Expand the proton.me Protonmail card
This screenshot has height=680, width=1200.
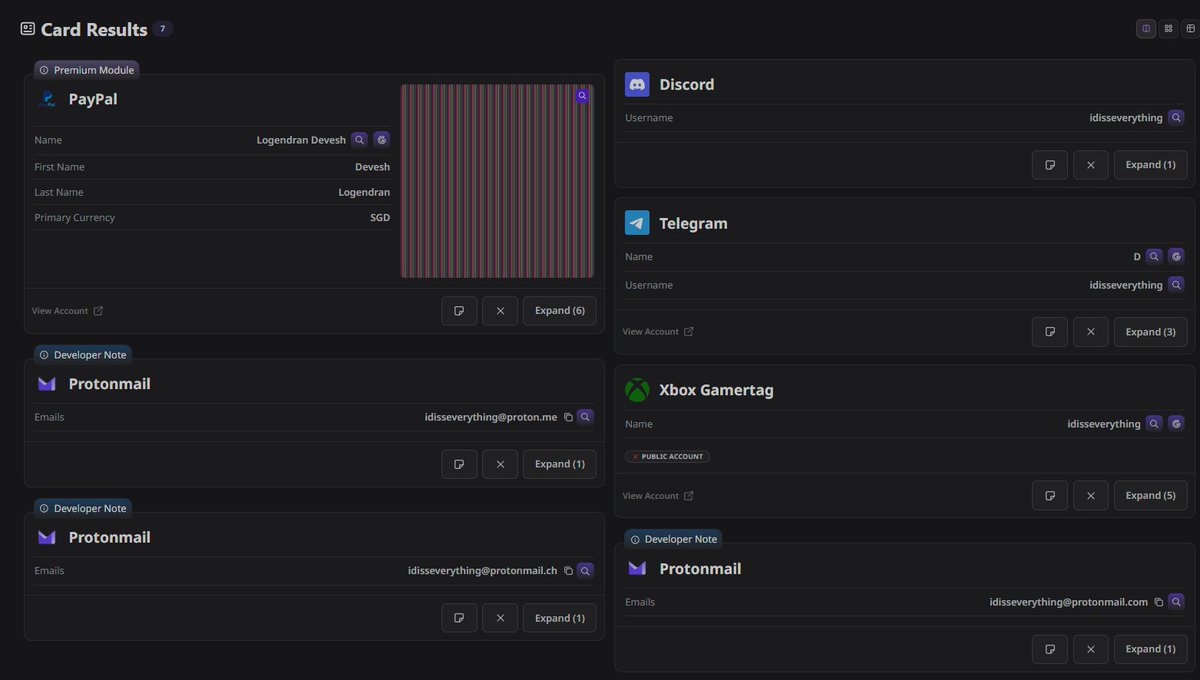click(x=560, y=464)
